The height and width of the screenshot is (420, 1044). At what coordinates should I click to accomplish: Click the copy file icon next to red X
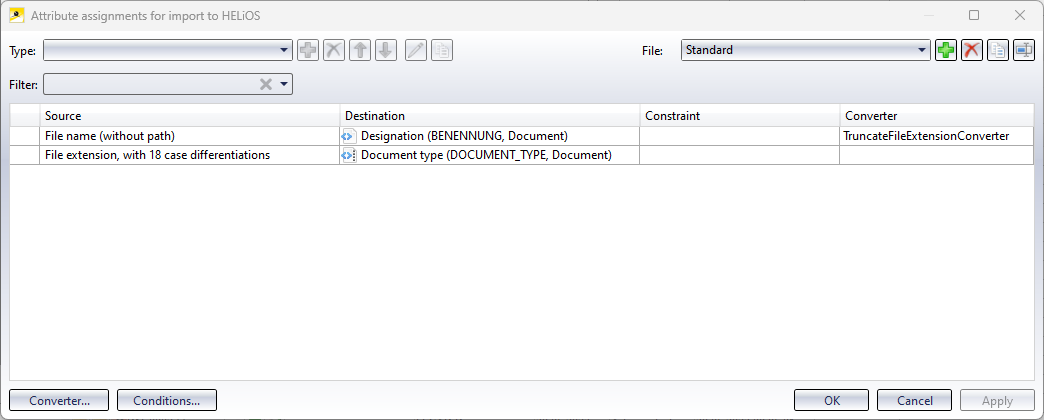tap(997, 50)
